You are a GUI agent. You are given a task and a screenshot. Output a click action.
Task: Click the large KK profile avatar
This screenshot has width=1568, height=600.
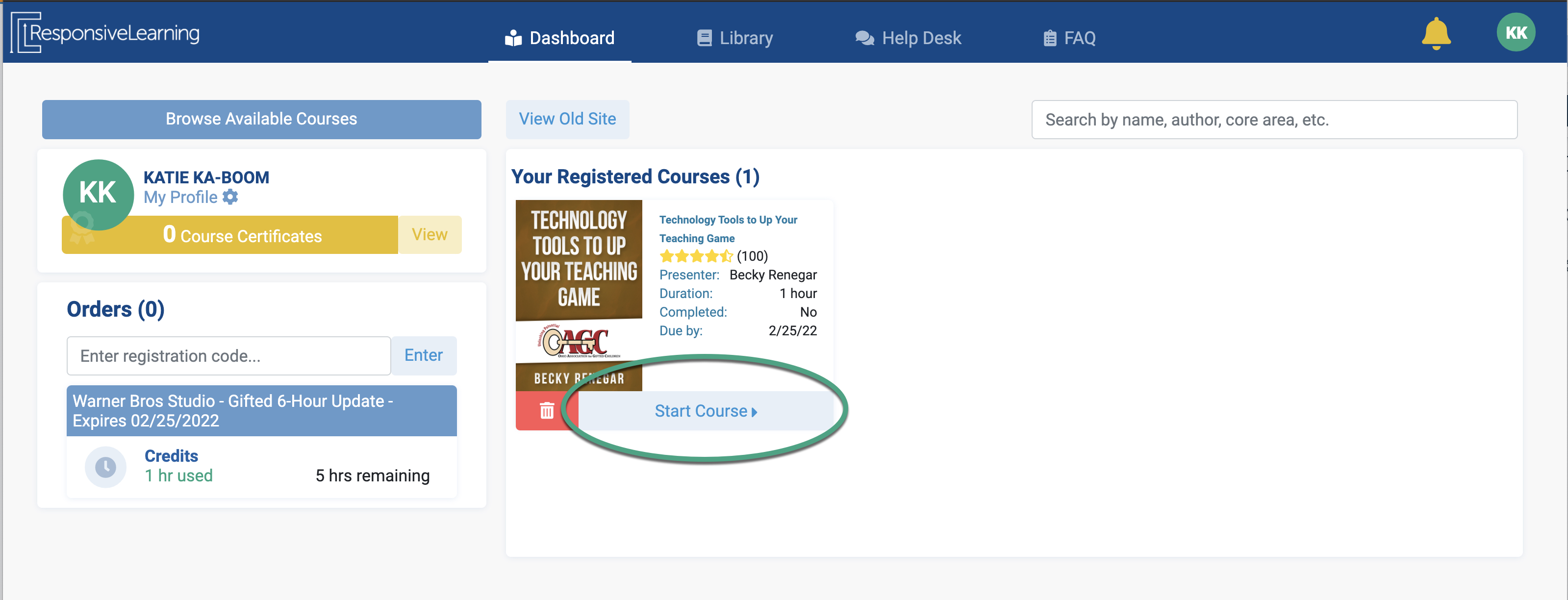98,194
